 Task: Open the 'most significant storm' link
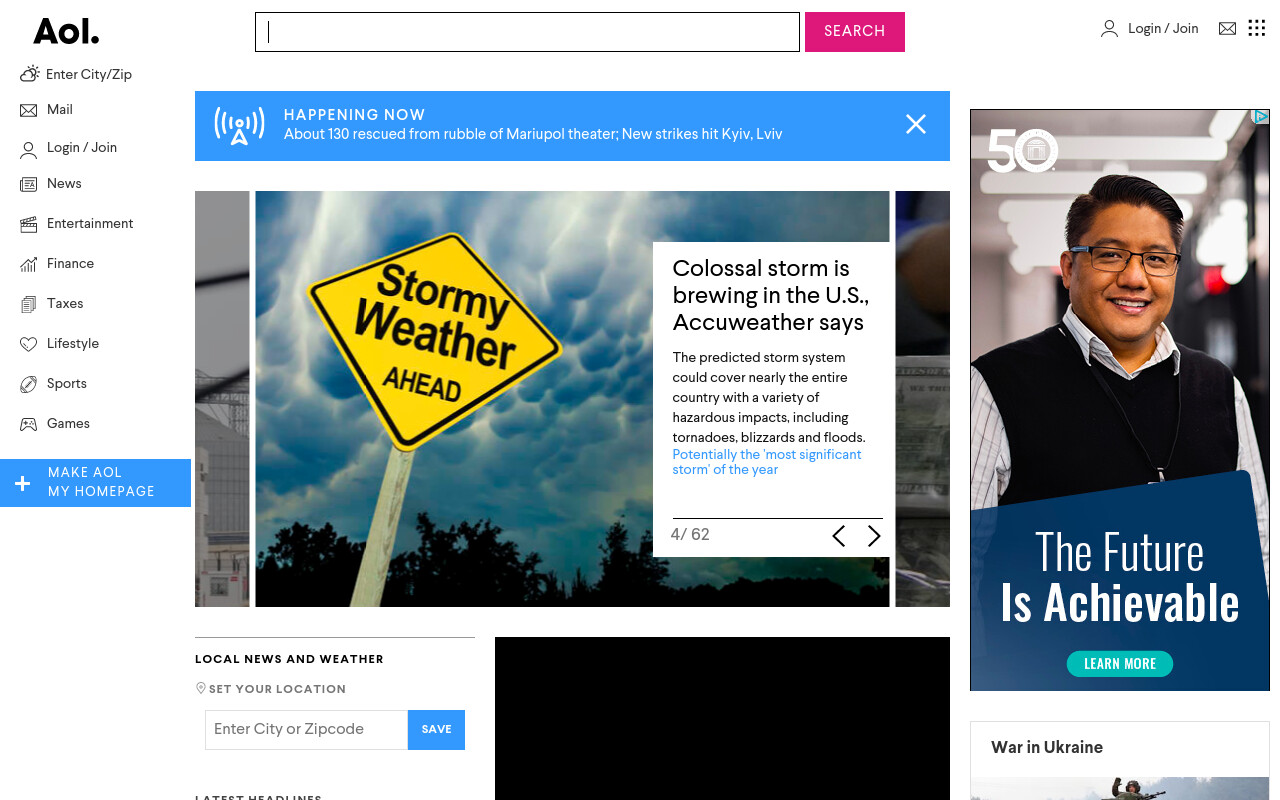coord(767,462)
